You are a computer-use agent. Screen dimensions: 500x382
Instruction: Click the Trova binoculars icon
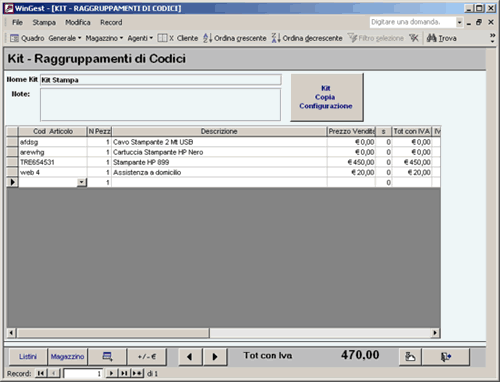[431, 38]
